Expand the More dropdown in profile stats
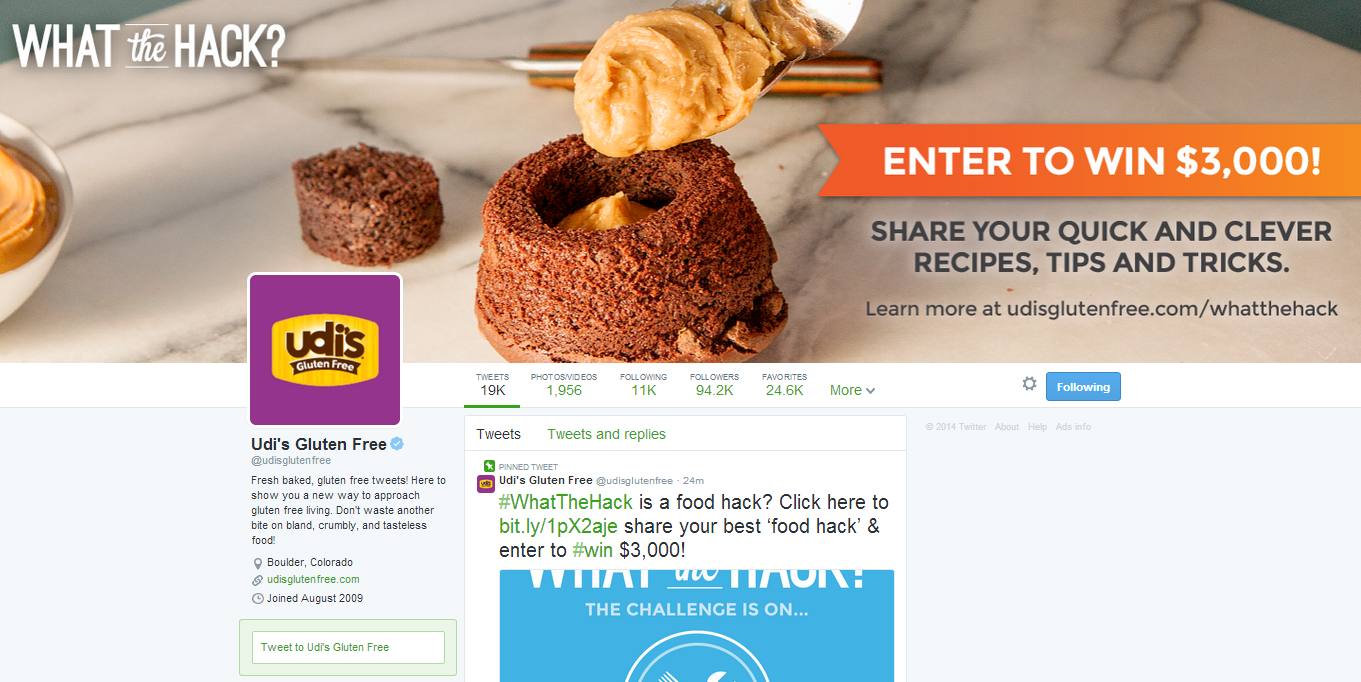Viewport: 1361px width, 682px height. point(852,390)
